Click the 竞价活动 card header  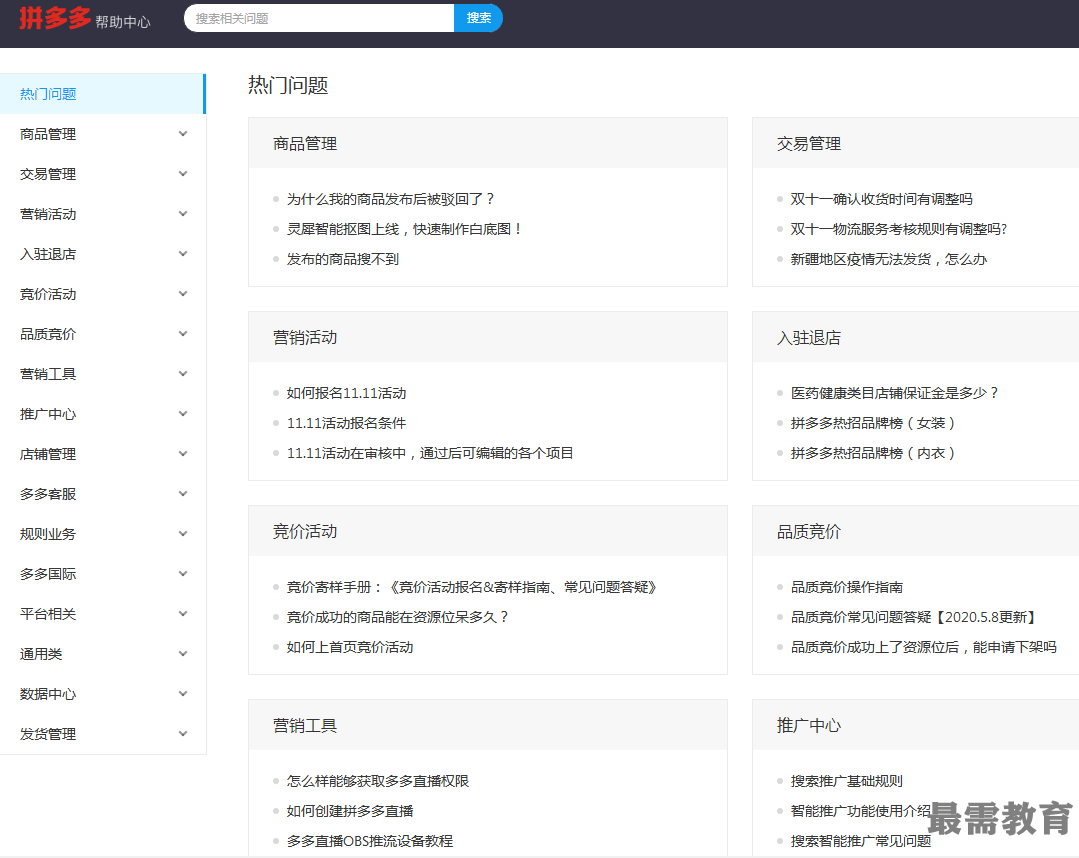488,531
